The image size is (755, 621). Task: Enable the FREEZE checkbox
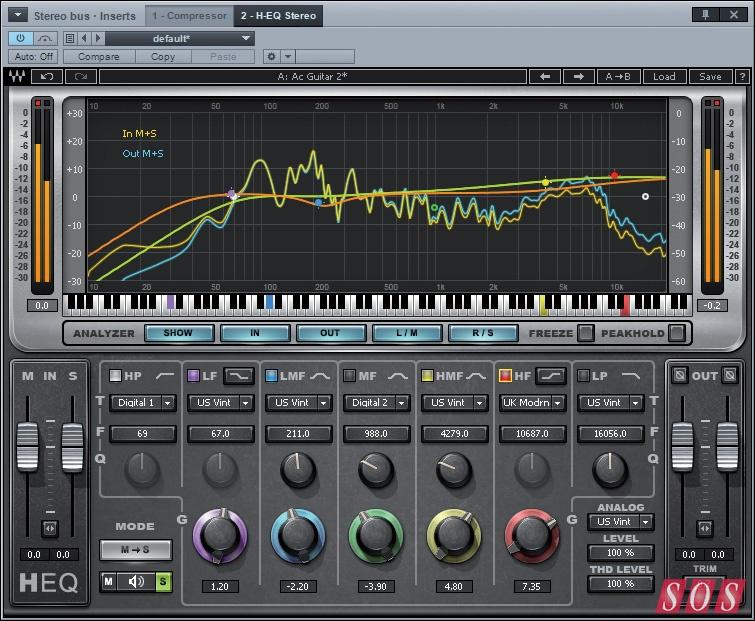[x=586, y=333]
